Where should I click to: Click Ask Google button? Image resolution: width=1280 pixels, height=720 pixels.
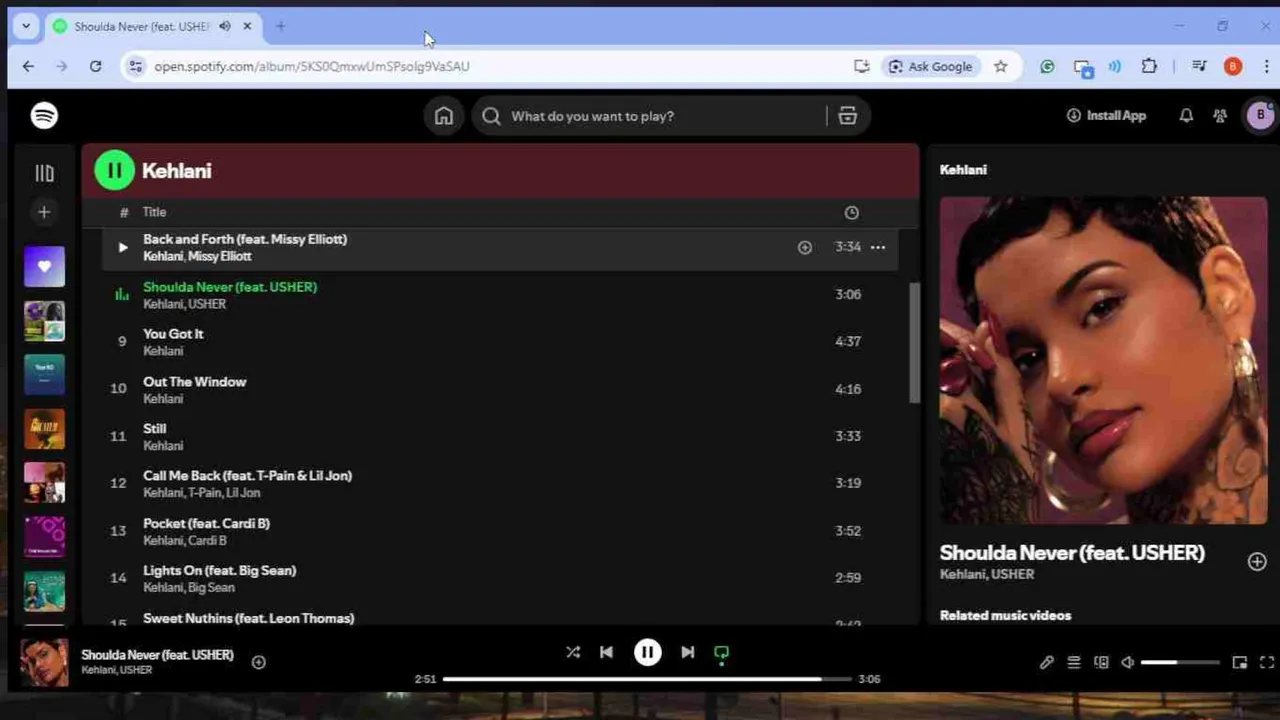(x=930, y=66)
